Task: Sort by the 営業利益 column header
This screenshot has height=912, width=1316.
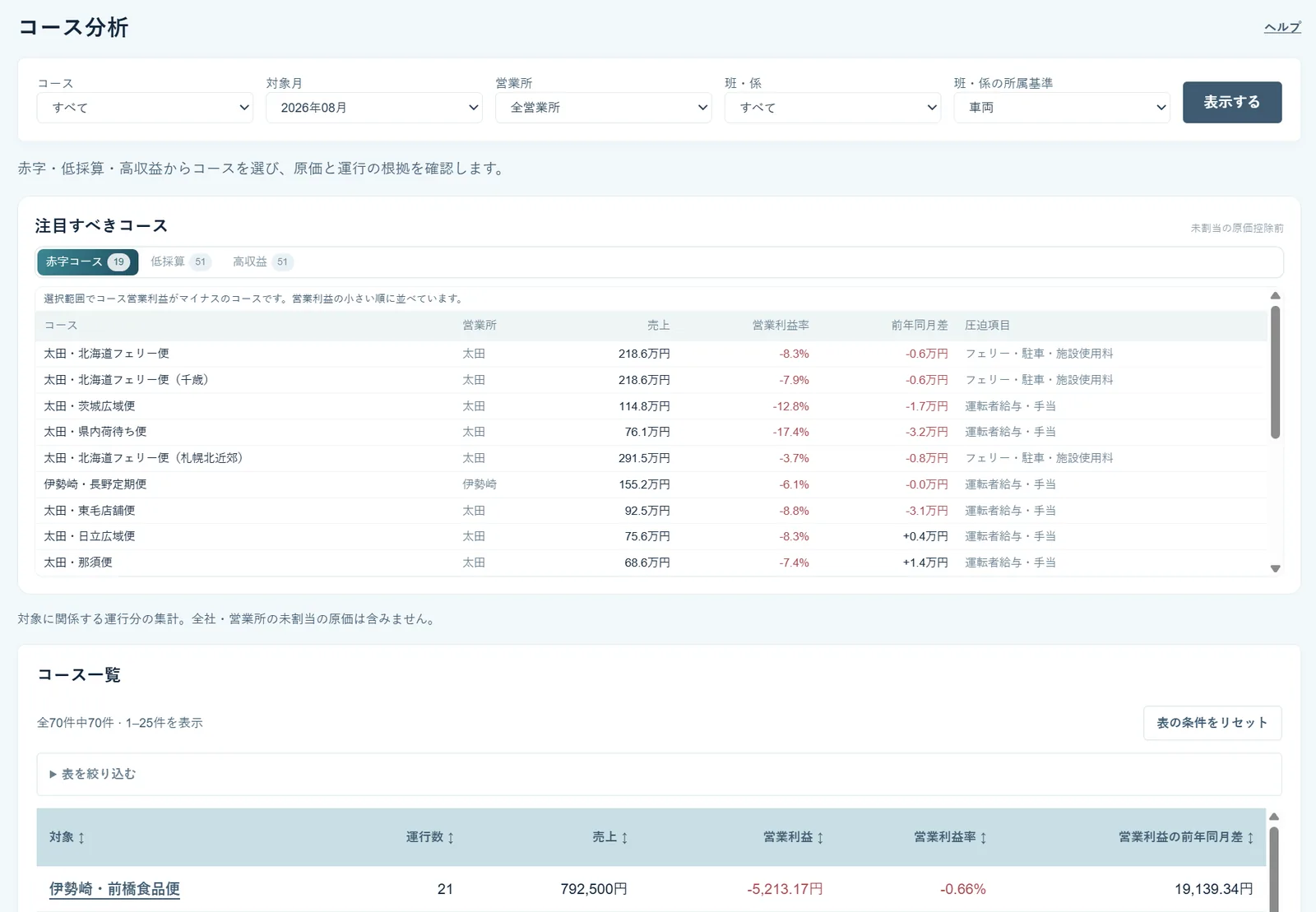Action: click(794, 837)
